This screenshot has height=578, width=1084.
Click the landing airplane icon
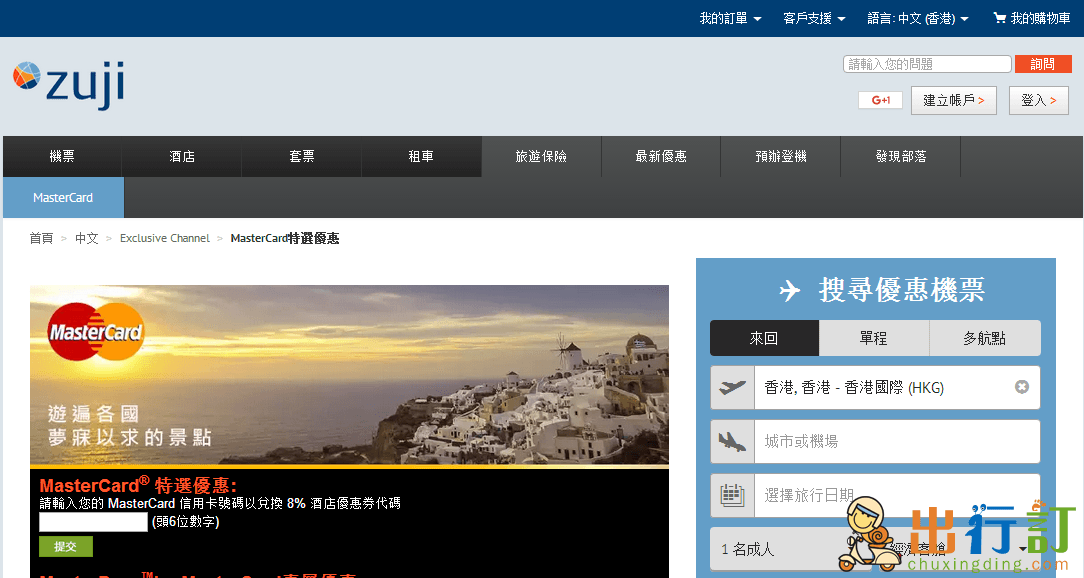coord(732,441)
